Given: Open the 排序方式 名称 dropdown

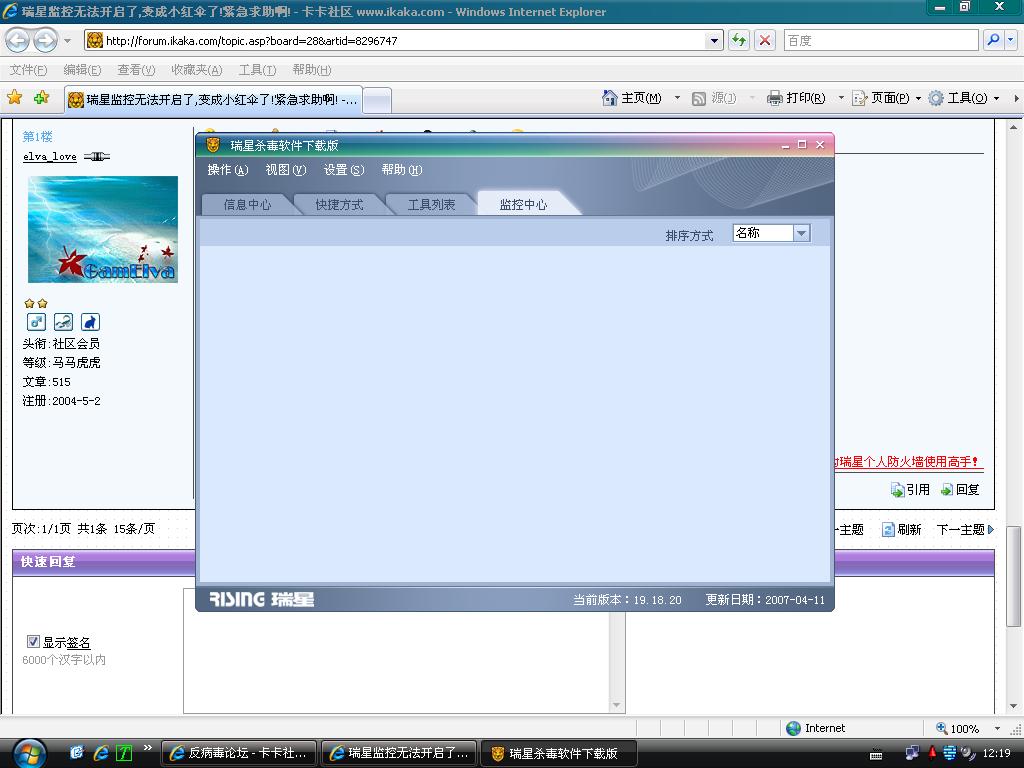Looking at the screenshot, I should coord(771,233).
